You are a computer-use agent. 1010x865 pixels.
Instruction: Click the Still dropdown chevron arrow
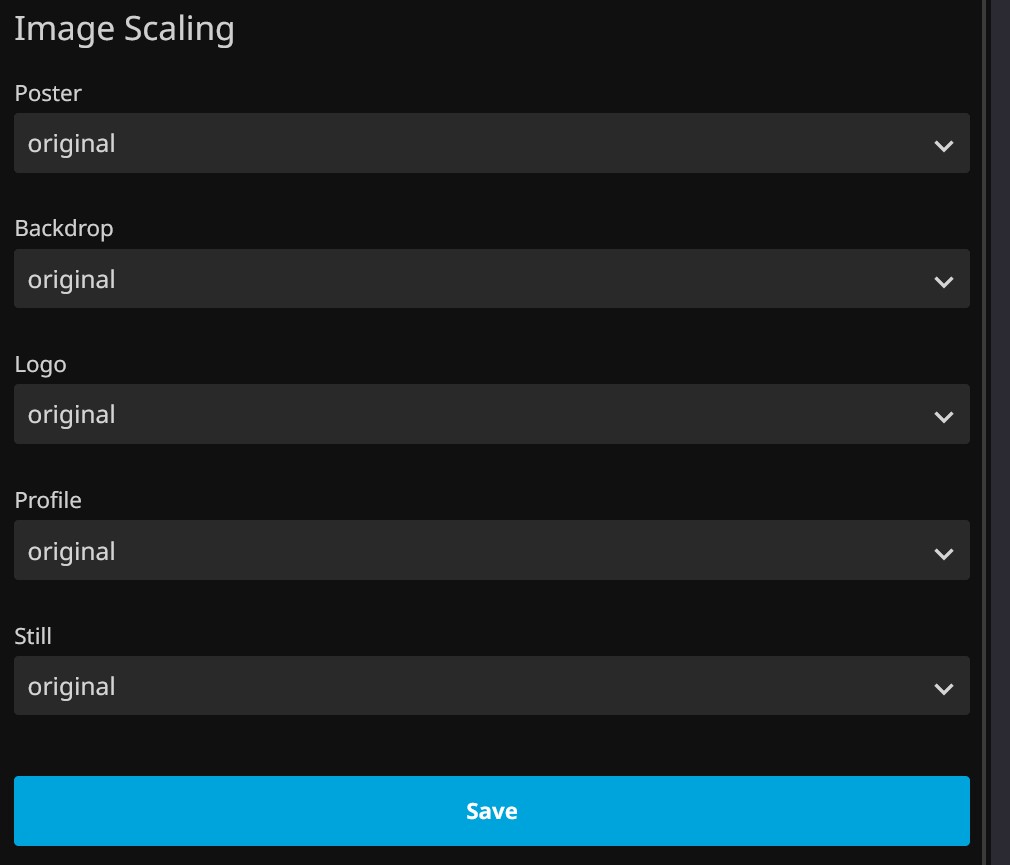943,689
